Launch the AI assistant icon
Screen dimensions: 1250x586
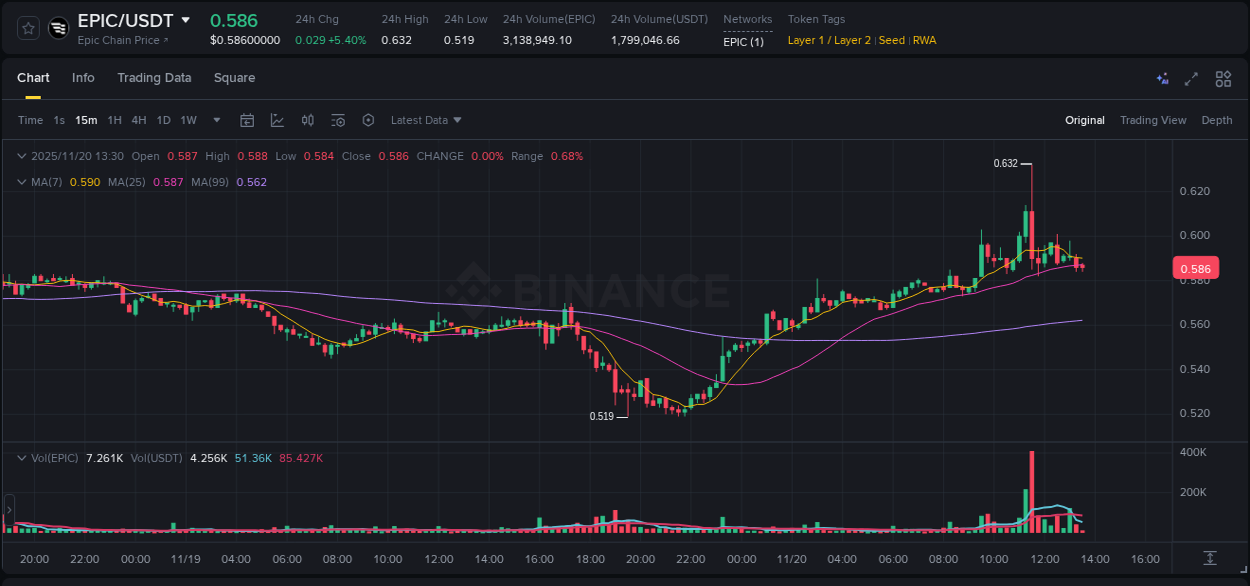click(1162, 78)
